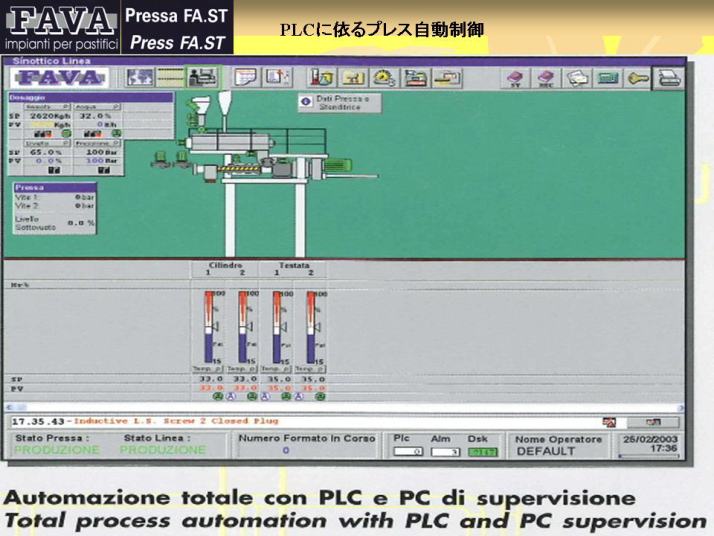Open the gauge dial toolbar icon
Screen dimensions: 714x536
point(384,78)
